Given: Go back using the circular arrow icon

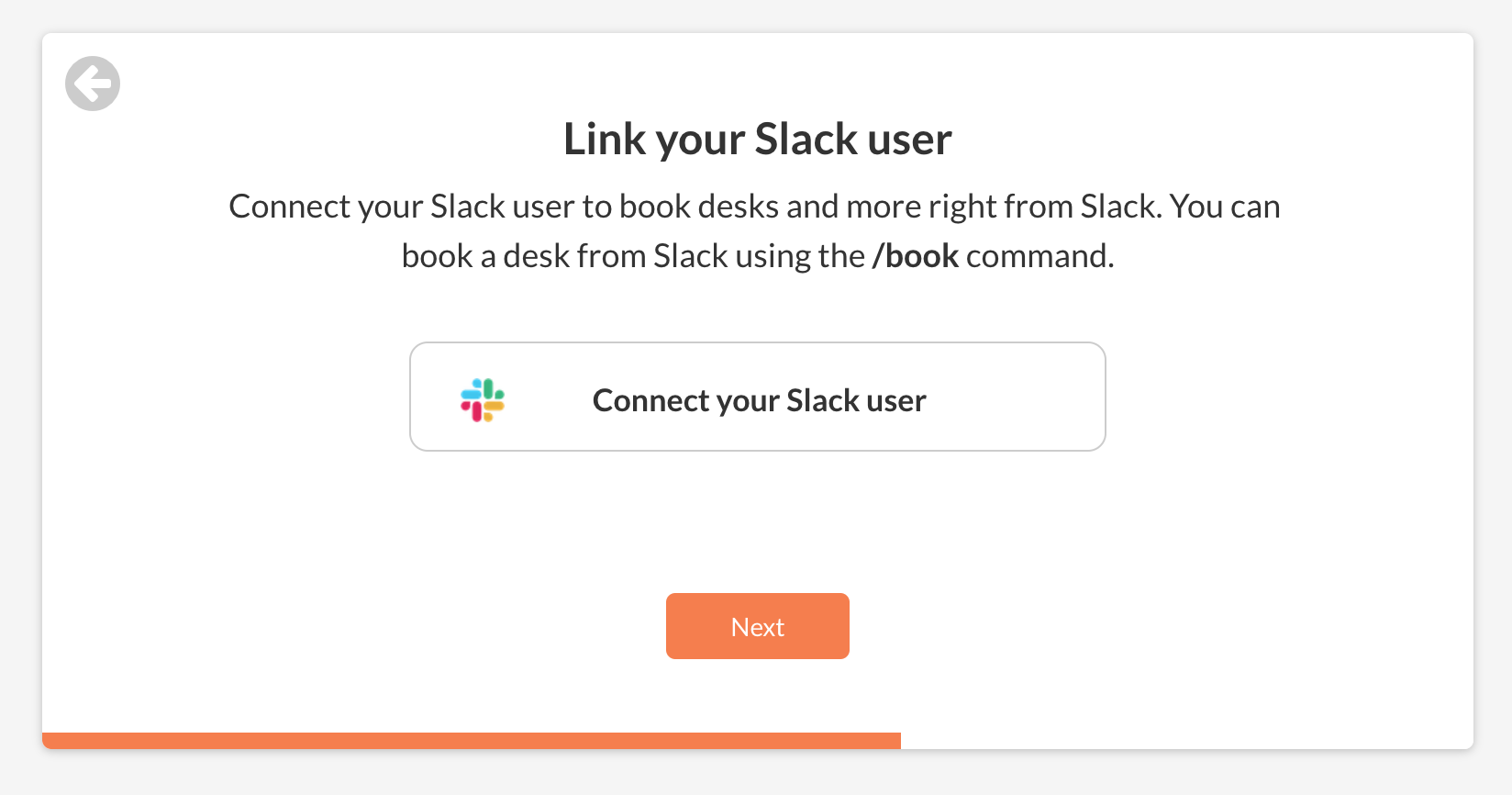Looking at the screenshot, I should click(93, 84).
